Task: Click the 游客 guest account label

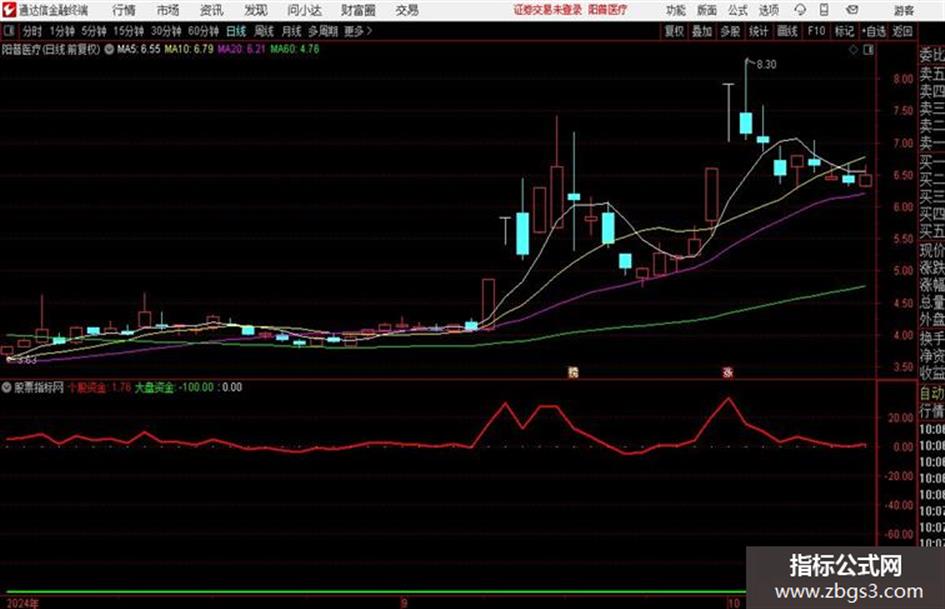Action: tap(904, 10)
